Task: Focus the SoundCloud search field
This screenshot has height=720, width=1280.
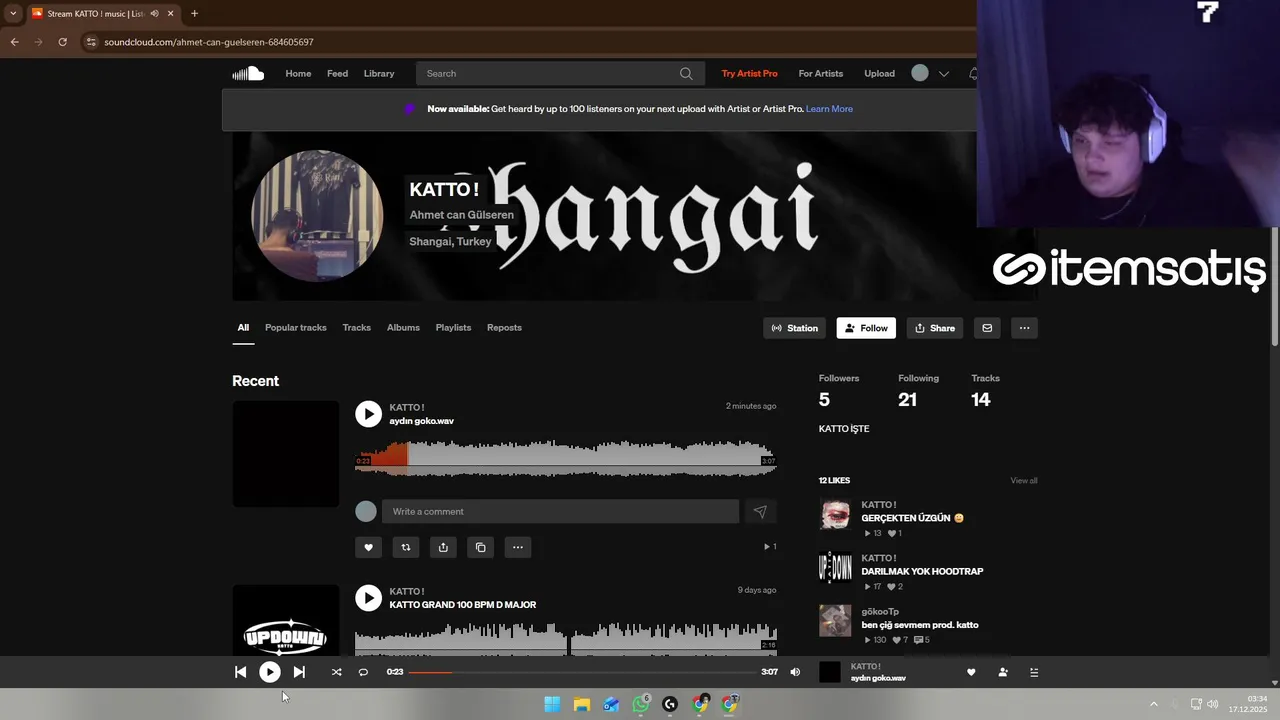Action: point(560,73)
